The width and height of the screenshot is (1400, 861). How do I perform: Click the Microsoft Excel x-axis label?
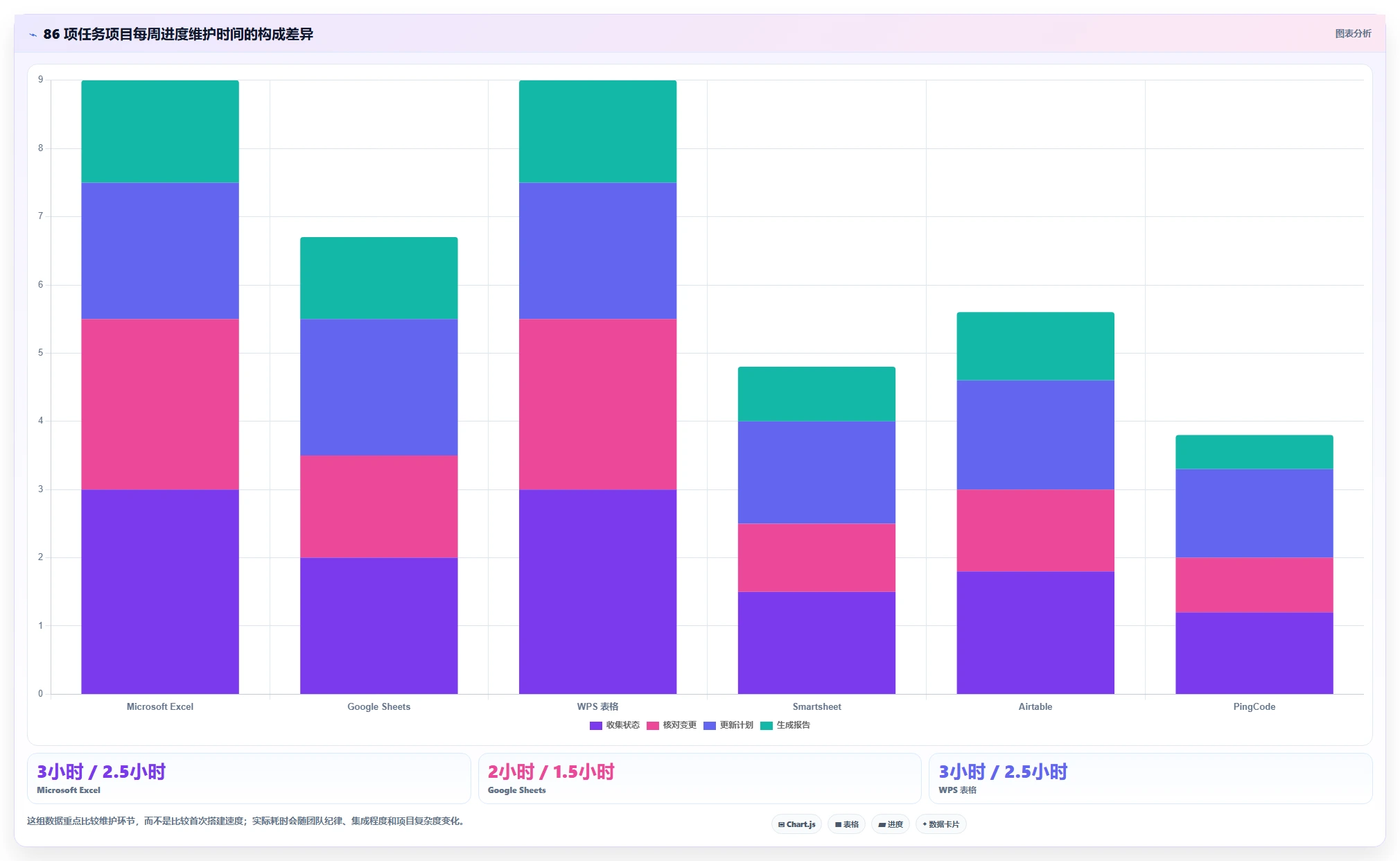click(x=160, y=707)
